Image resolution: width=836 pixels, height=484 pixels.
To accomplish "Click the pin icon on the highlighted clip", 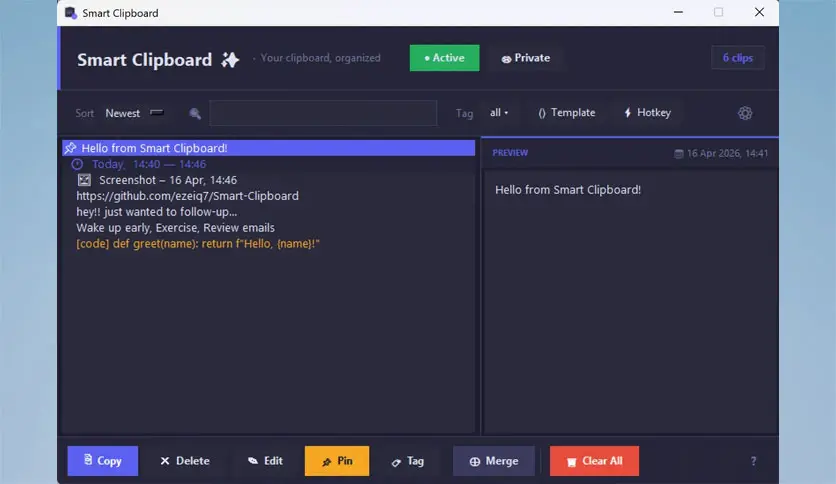I will [70, 148].
